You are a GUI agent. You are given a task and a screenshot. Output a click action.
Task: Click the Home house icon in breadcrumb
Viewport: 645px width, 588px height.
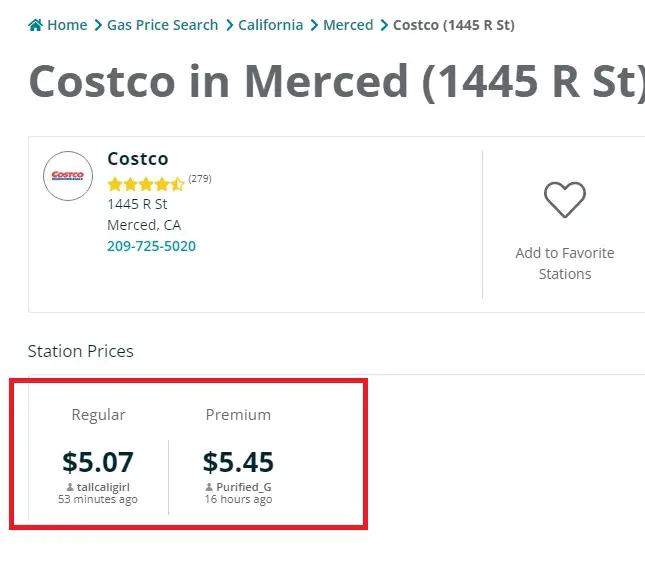[x=35, y=25]
